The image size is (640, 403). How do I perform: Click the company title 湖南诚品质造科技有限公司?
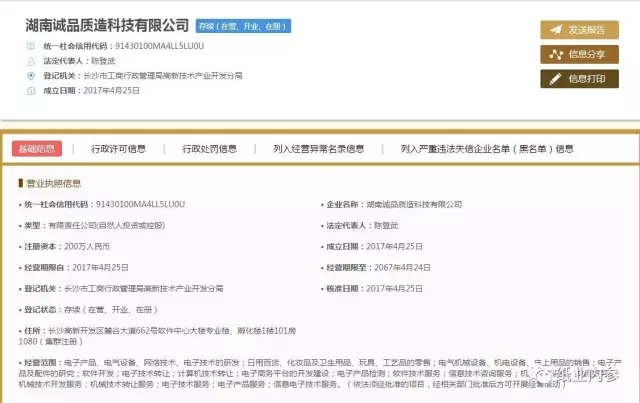(x=107, y=25)
